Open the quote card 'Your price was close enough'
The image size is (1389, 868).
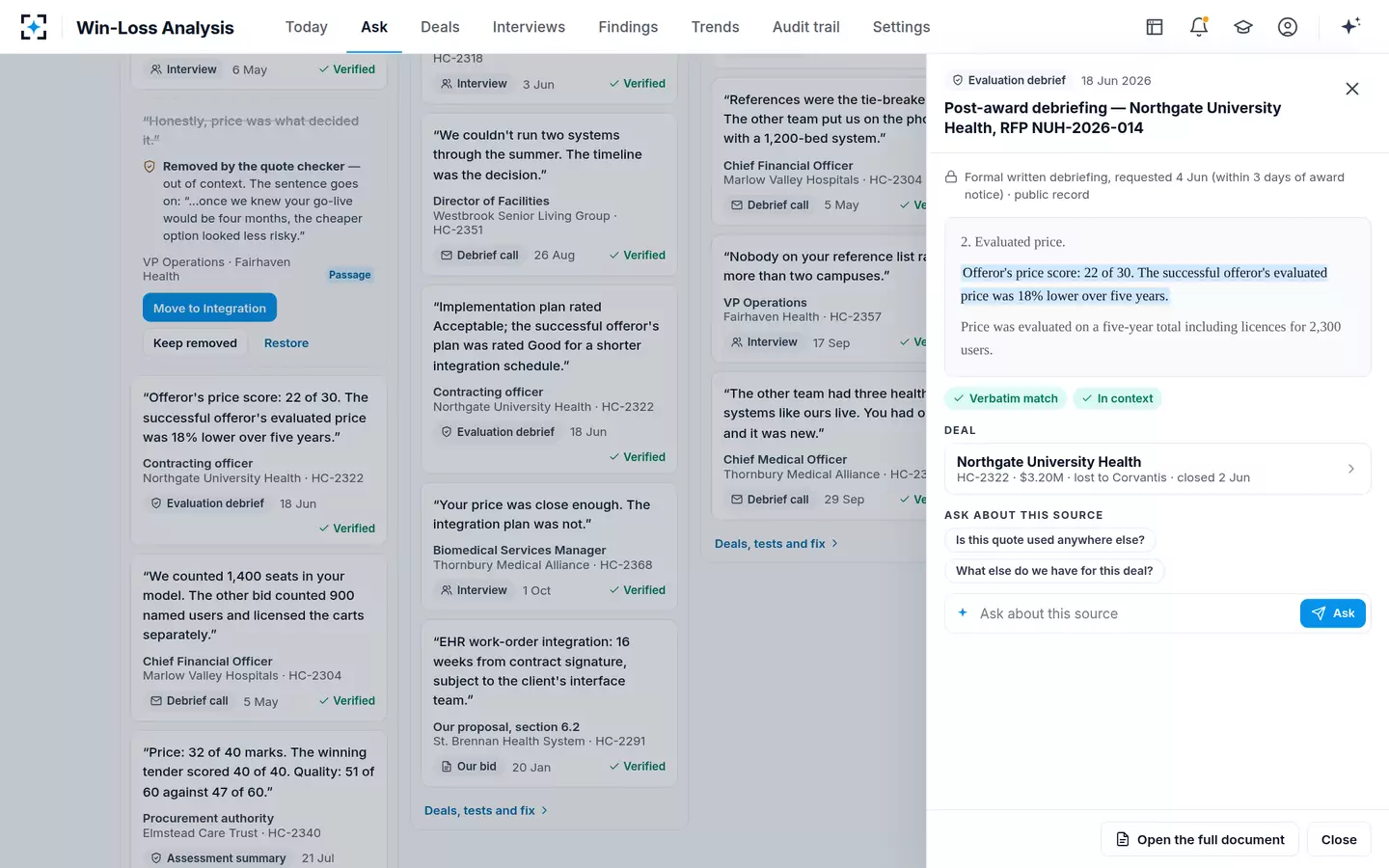[x=550, y=546]
